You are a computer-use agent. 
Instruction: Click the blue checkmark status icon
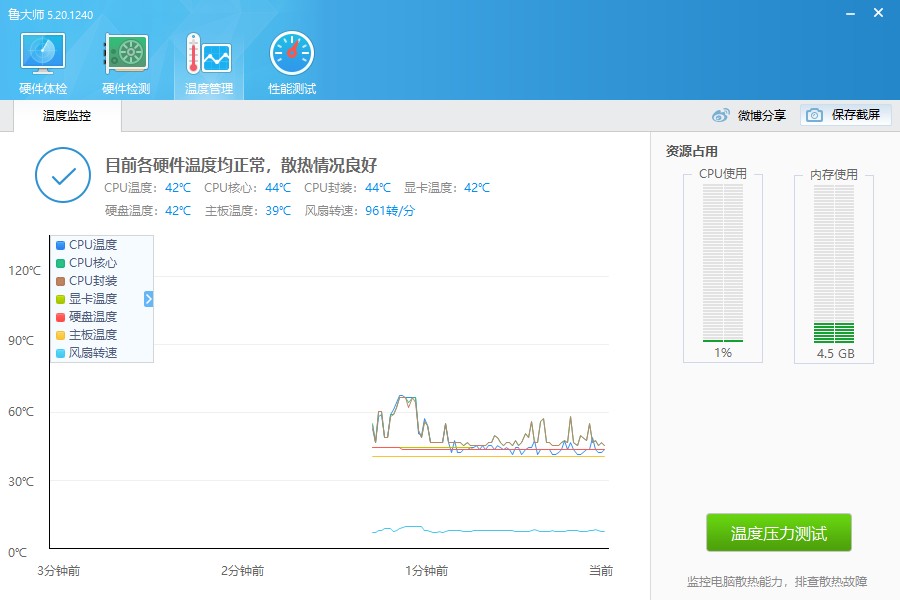(62, 175)
